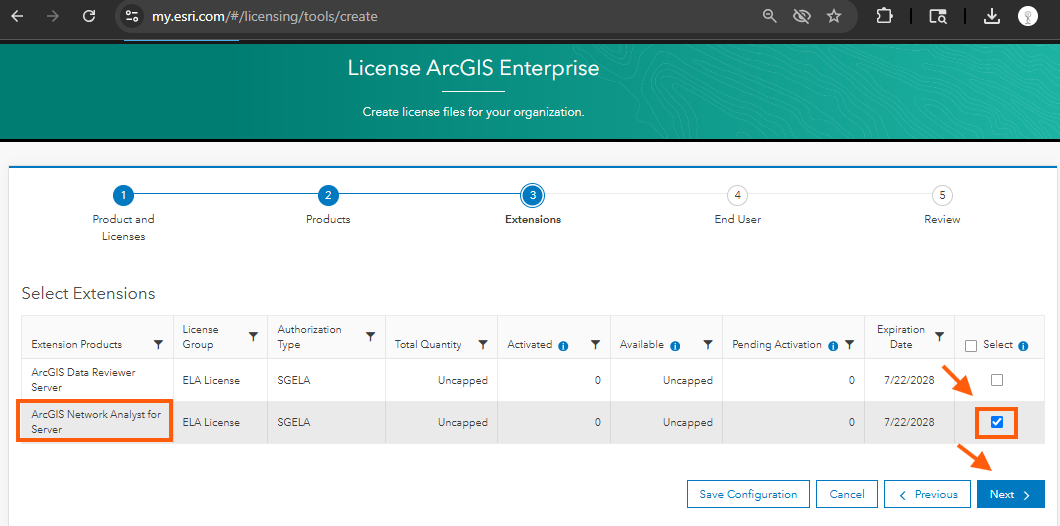Show the Activated column info tooltip
This screenshot has height=526, width=1060.
click(563, 345)
